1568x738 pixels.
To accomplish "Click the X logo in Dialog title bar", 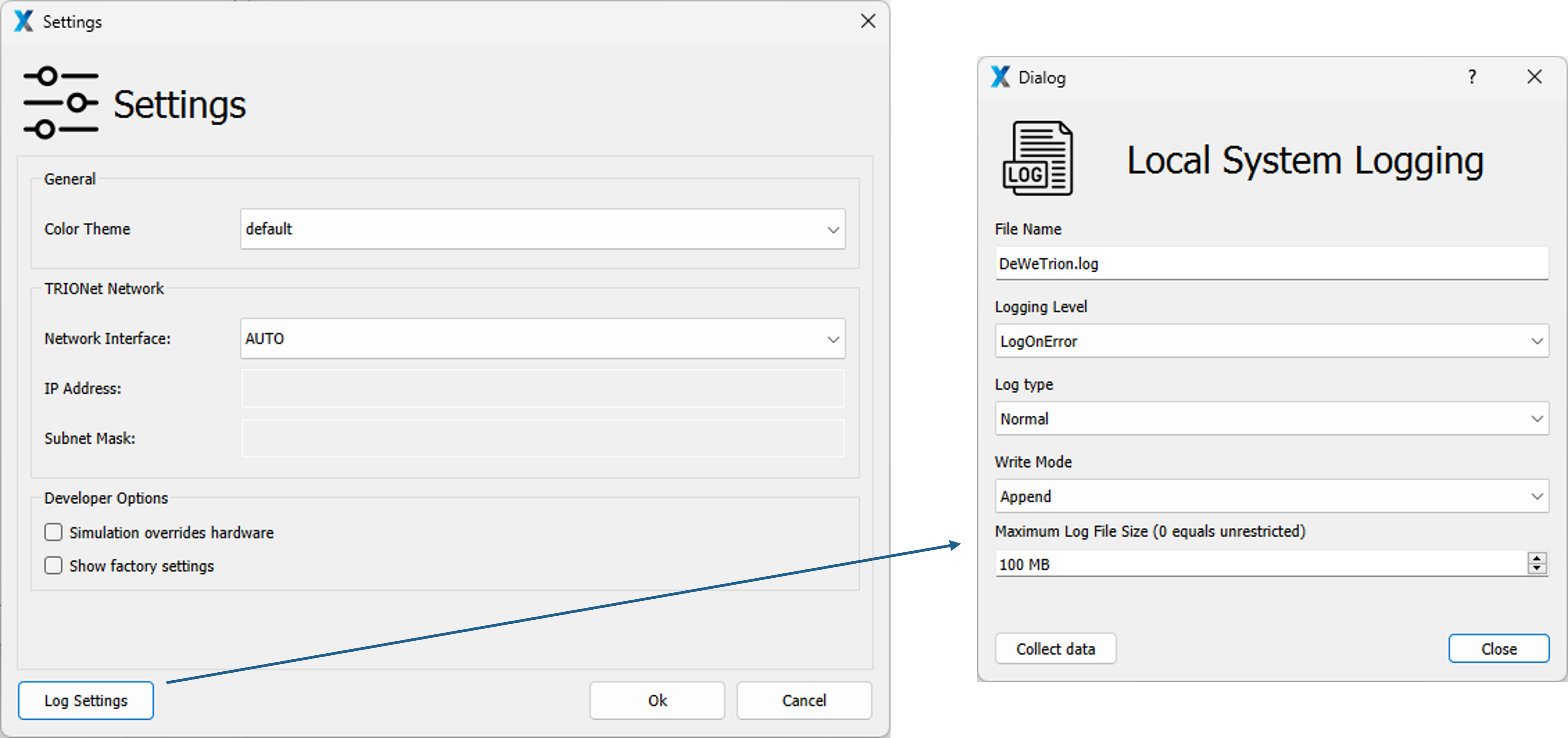I will tap(1000, 77).
